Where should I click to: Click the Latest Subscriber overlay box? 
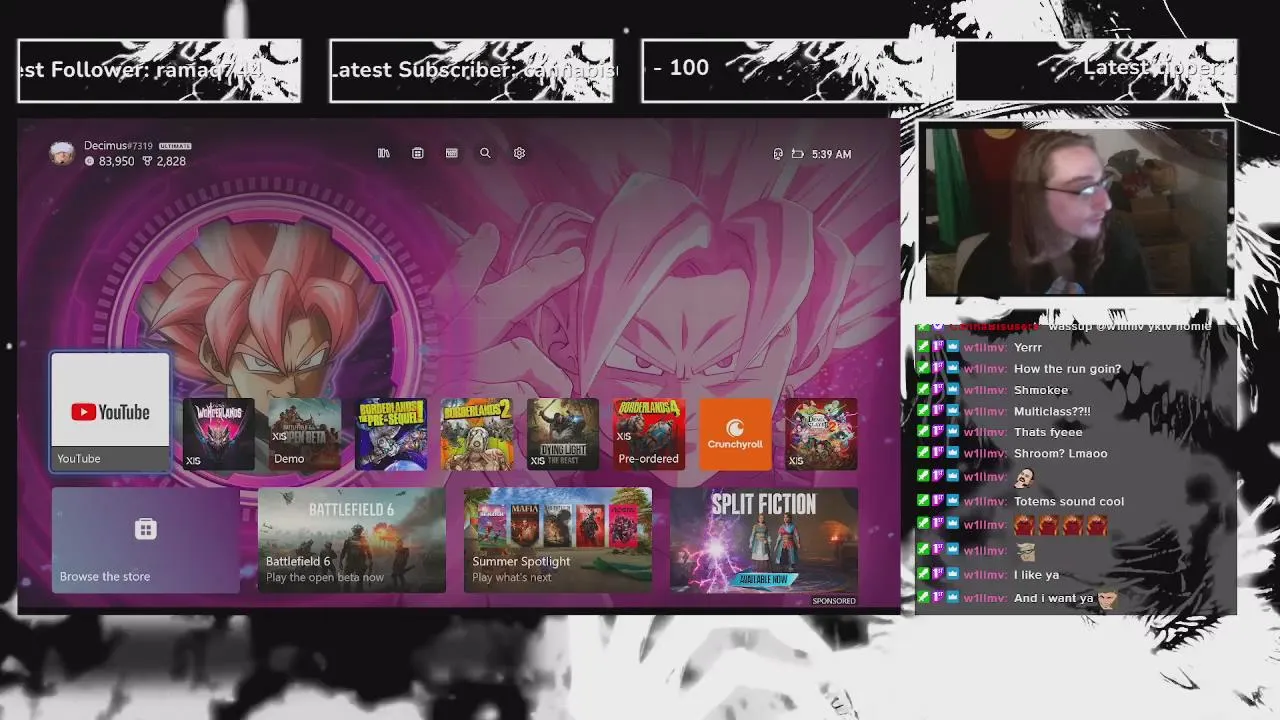(471, 70)
